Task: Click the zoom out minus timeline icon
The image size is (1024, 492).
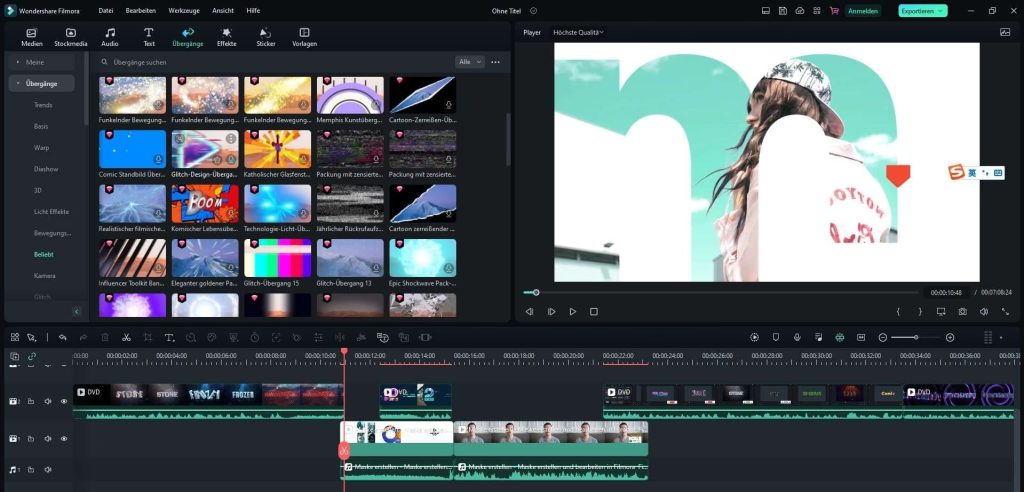Action: pos(883,337)
